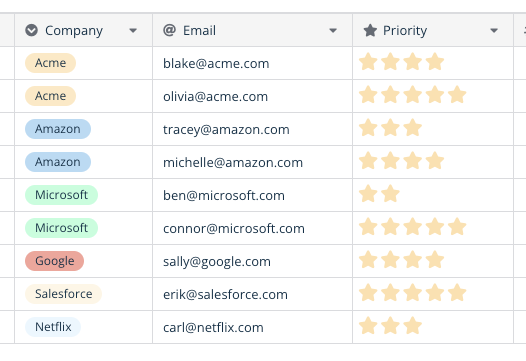Click the tracey@amazon.com email cell

253,129
